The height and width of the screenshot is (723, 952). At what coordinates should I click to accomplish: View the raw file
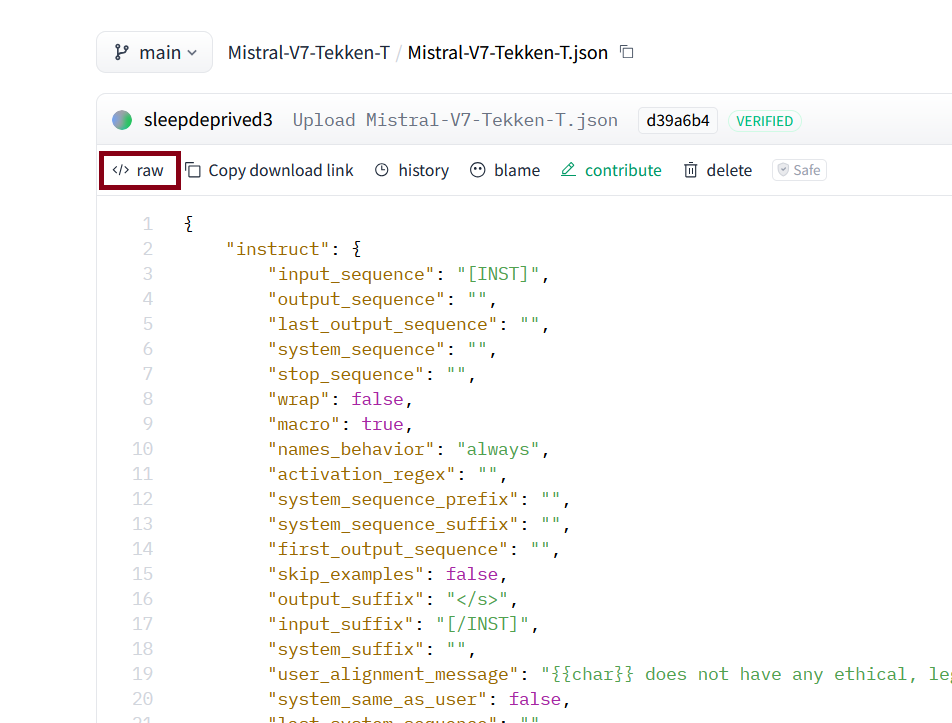pos(140,171)
